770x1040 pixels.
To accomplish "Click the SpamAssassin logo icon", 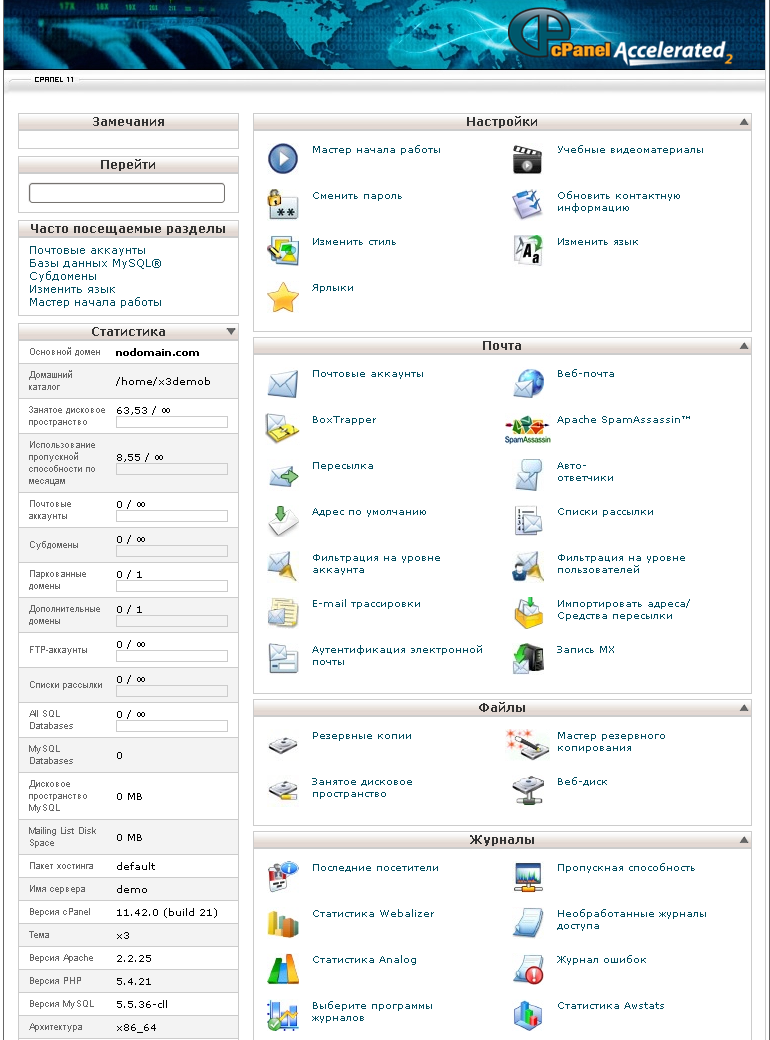I will coord(528,429).
